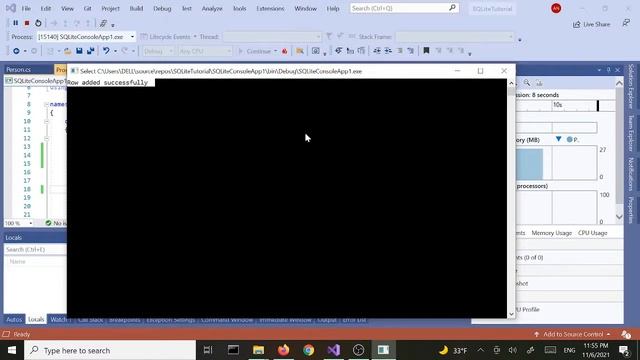Open Git menu
Screen dimensions: 640x360
(x=87, y=9)
